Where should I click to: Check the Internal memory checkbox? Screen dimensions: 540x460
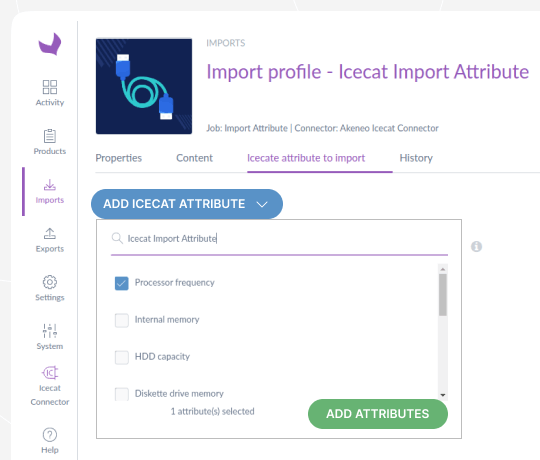point(122,320)
